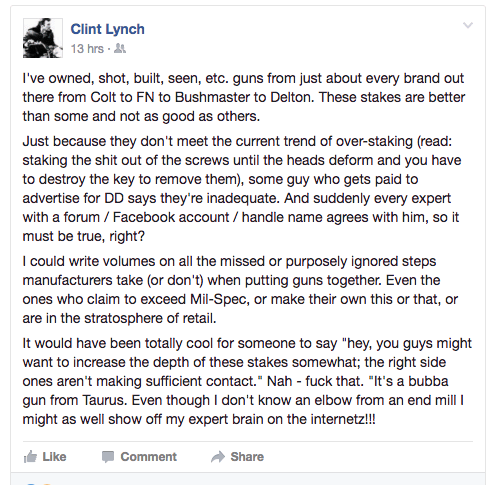Open Clint Lynch's profile photo
The image size is (497, 485).
43,38
